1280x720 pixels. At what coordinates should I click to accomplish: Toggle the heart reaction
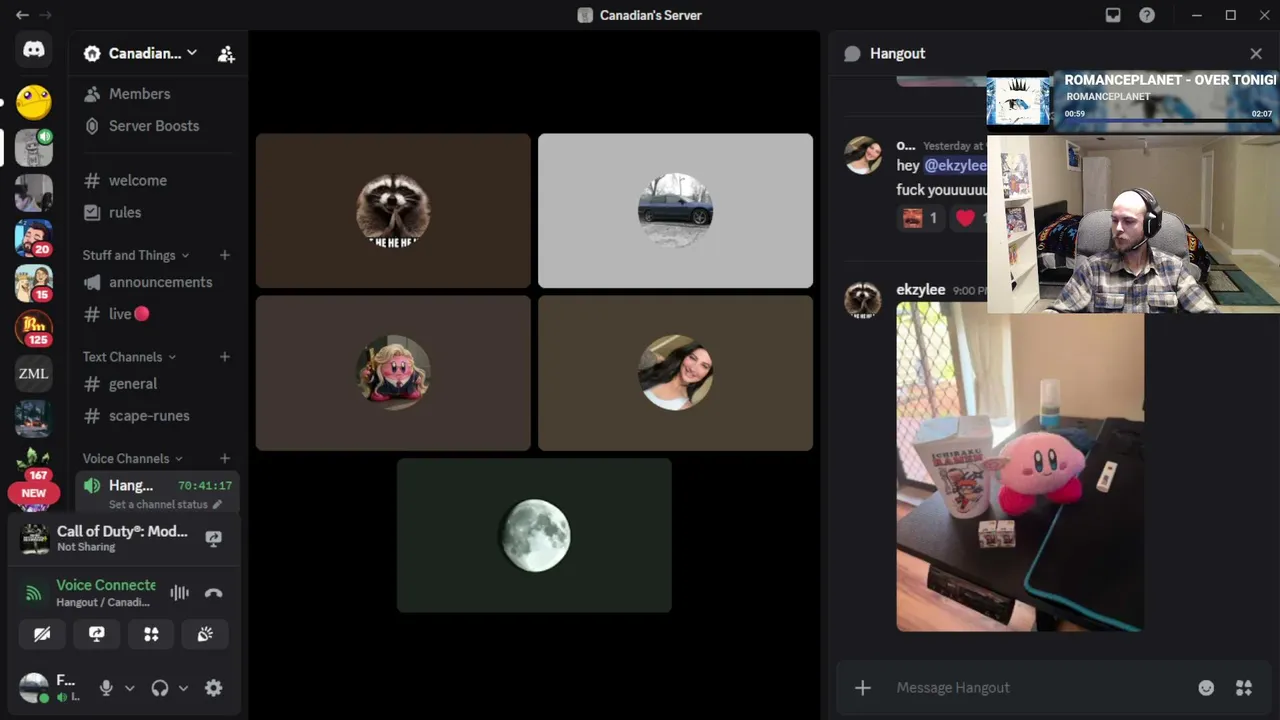coord(967,217)
